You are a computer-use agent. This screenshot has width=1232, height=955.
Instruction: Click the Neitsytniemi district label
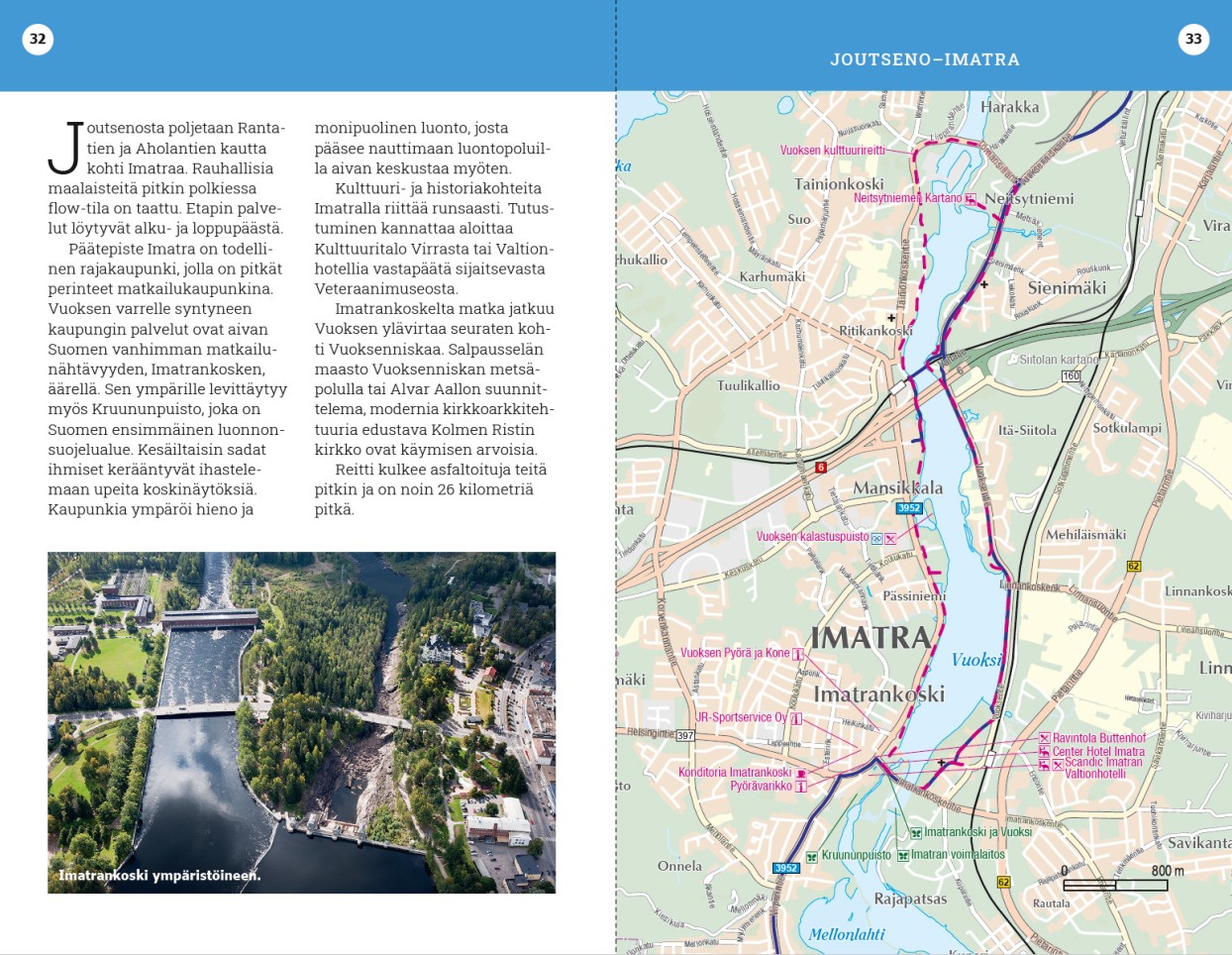1029,198
